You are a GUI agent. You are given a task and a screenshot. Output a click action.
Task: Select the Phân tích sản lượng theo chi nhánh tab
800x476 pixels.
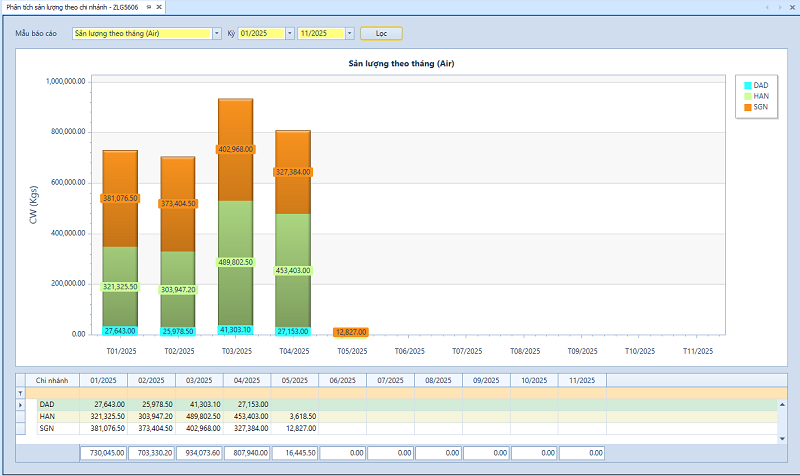pos(72,7)
